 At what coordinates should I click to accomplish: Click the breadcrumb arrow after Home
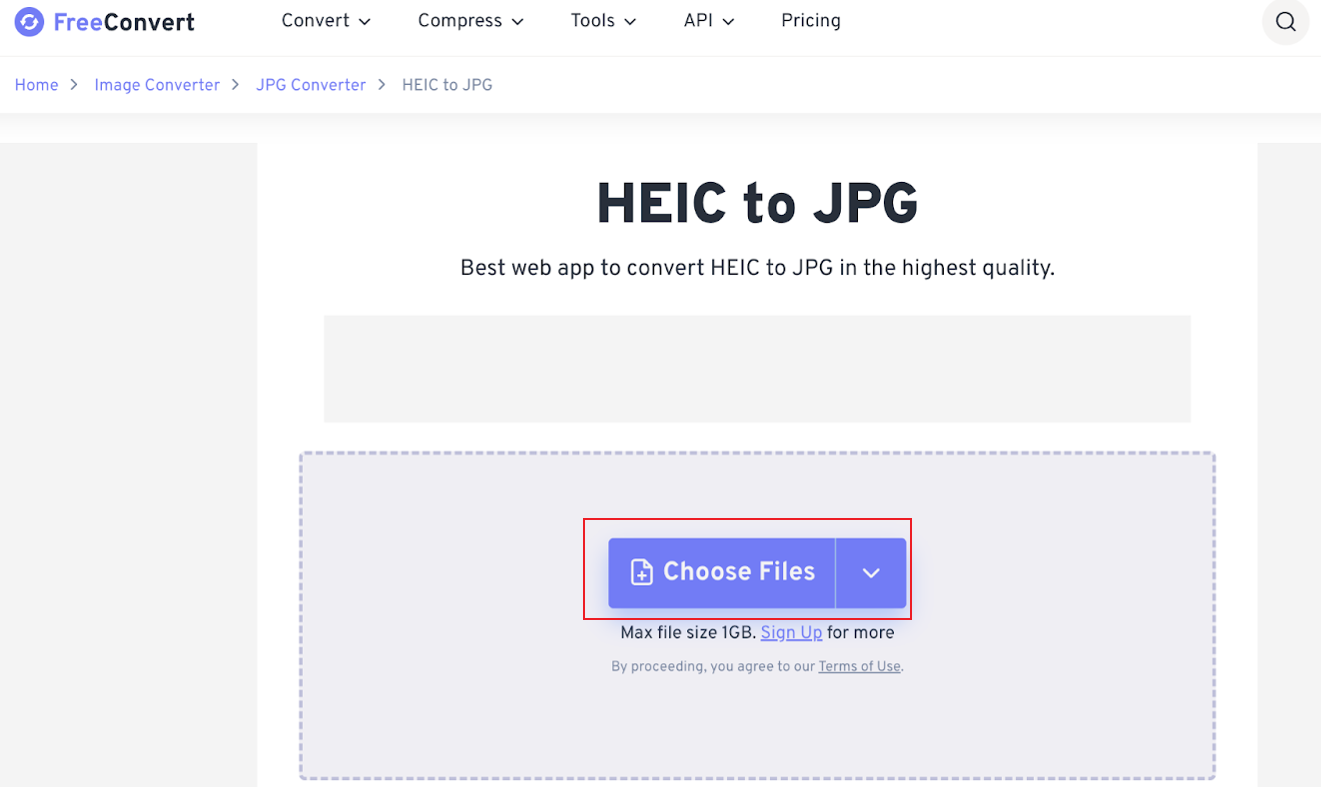click(x=74, y=85)
